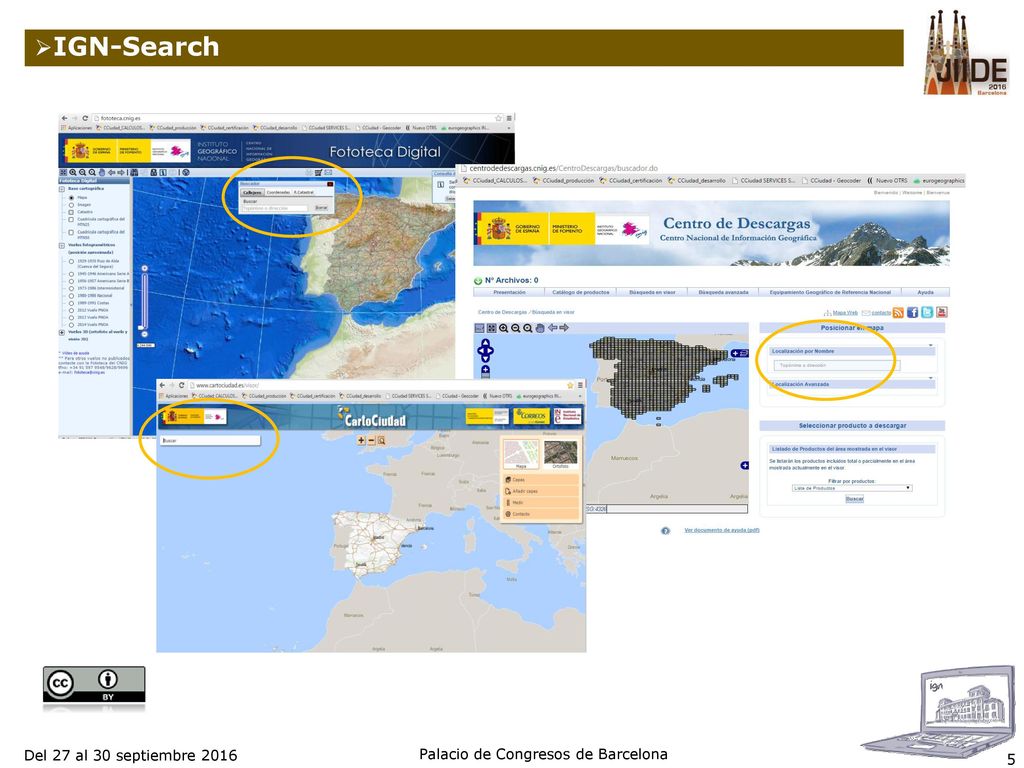Click magnifier zoom box button in CartoCiudad
Screen dimensions: 1024x768
tap(381, 441)
